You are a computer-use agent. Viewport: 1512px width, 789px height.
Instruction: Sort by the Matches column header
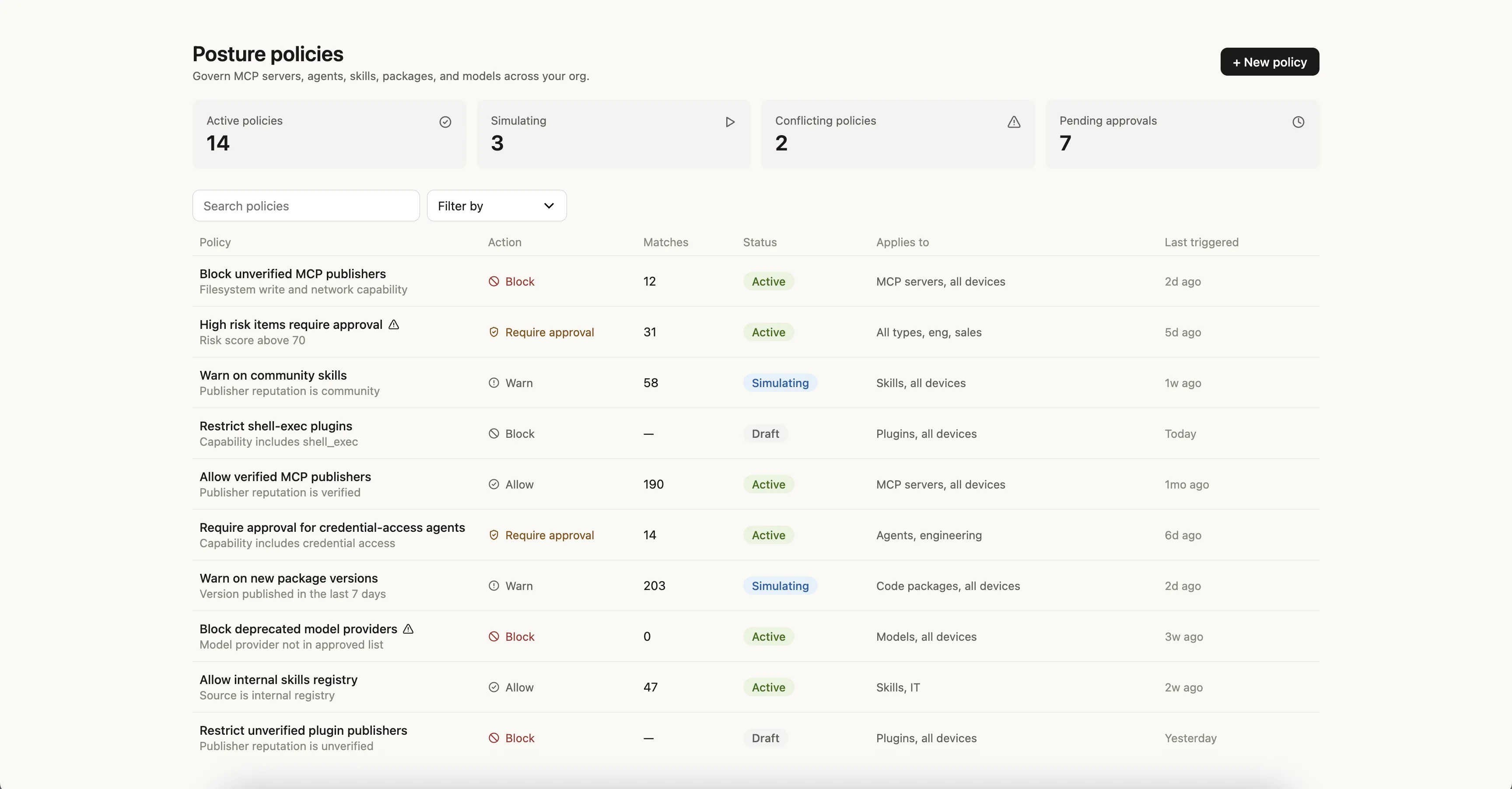(x=665, y=242)
